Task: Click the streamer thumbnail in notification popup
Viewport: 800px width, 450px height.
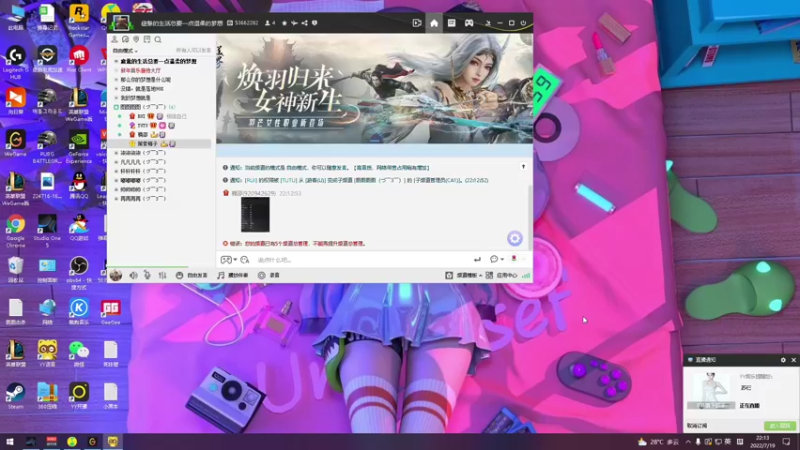Action: coord(711,390)
